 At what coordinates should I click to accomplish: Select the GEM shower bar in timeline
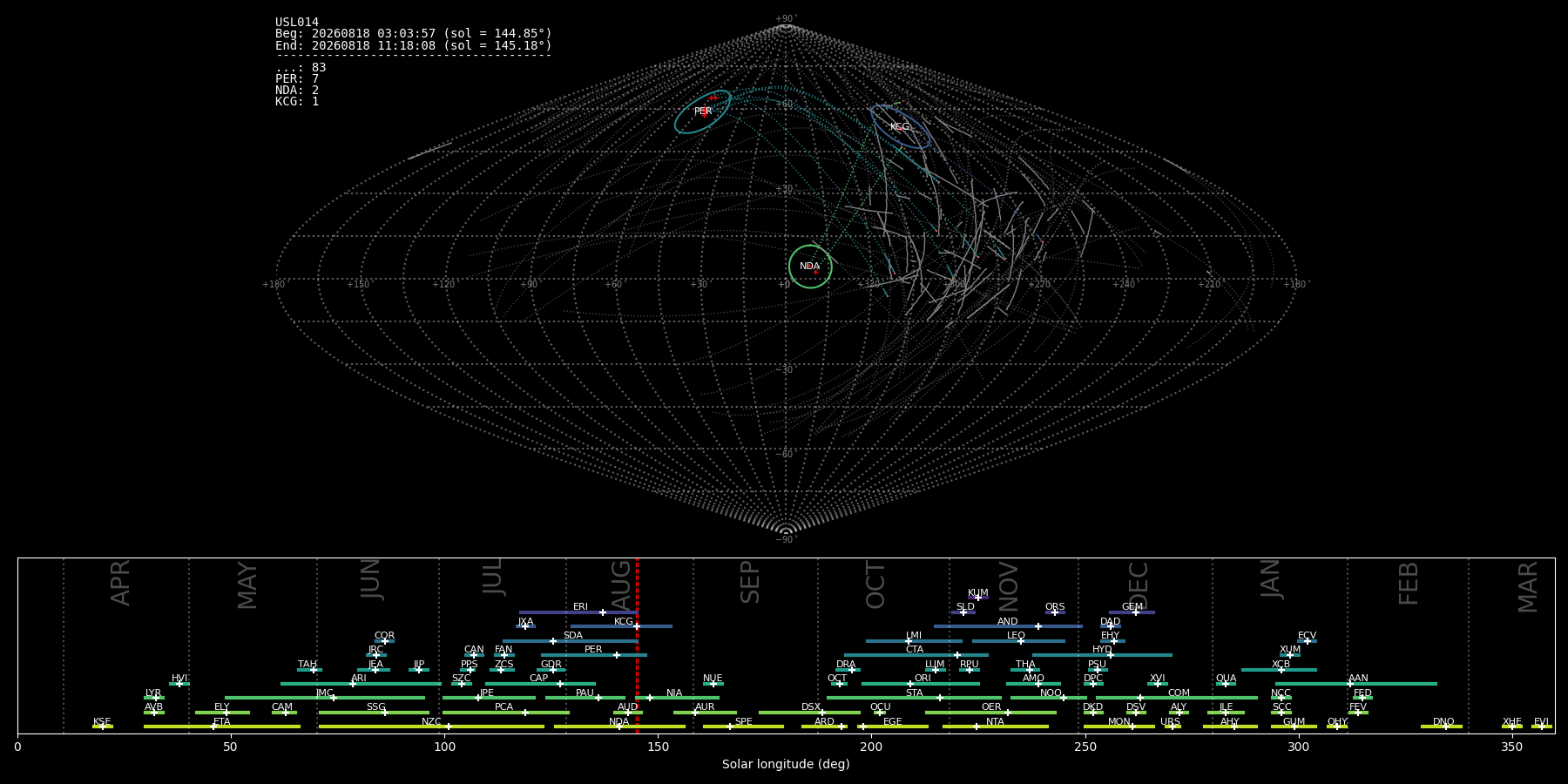(x=1132, y=612)
